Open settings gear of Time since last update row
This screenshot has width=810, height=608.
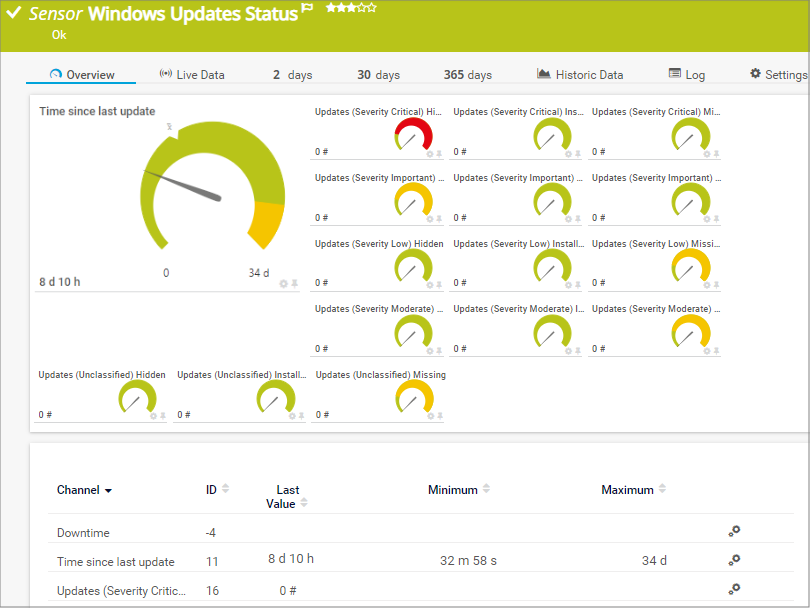(x=734, y=560)
